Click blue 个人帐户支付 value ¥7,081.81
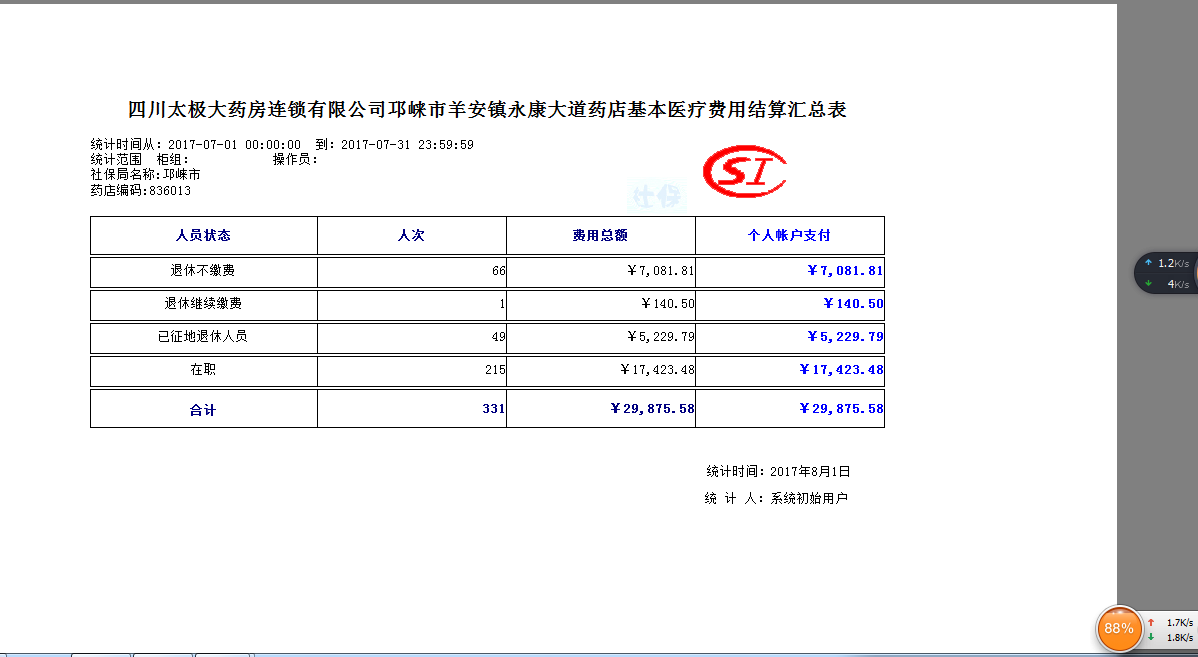Screen dimensions: 1198x657 845,270
